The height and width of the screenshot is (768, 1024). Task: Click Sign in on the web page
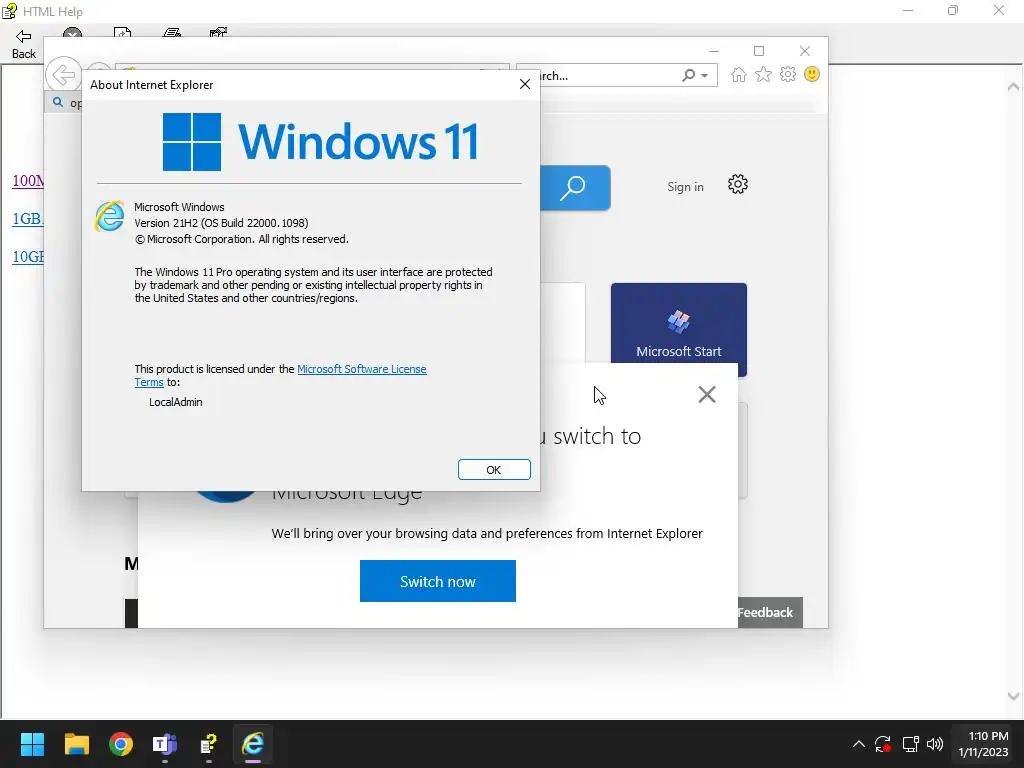[685, 187]
